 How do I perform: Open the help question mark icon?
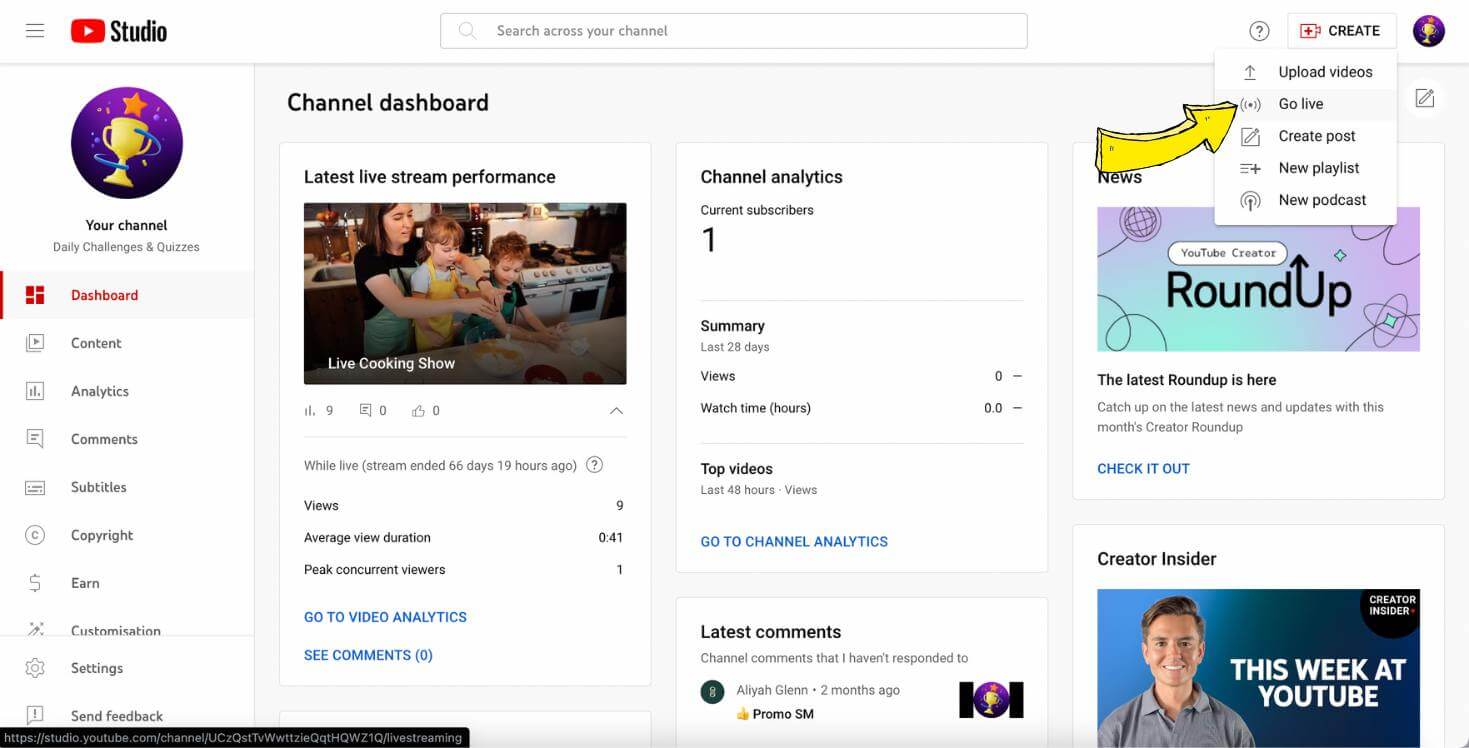click(1259, 31)
